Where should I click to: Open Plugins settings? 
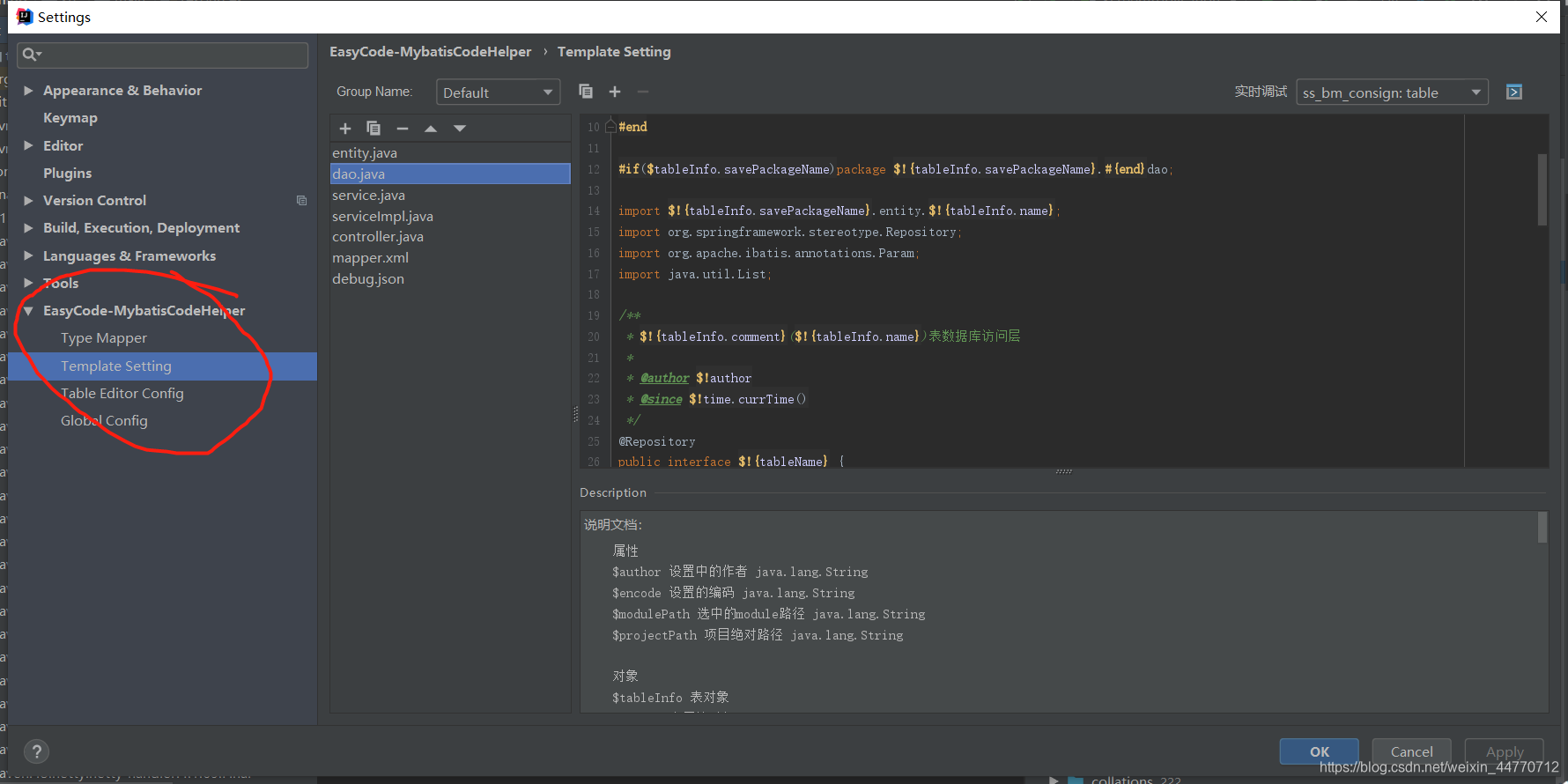(67, 174)
